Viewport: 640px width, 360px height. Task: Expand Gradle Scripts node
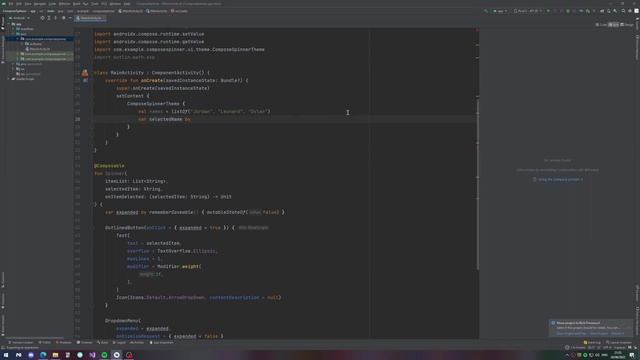click(x=9, y=79)
